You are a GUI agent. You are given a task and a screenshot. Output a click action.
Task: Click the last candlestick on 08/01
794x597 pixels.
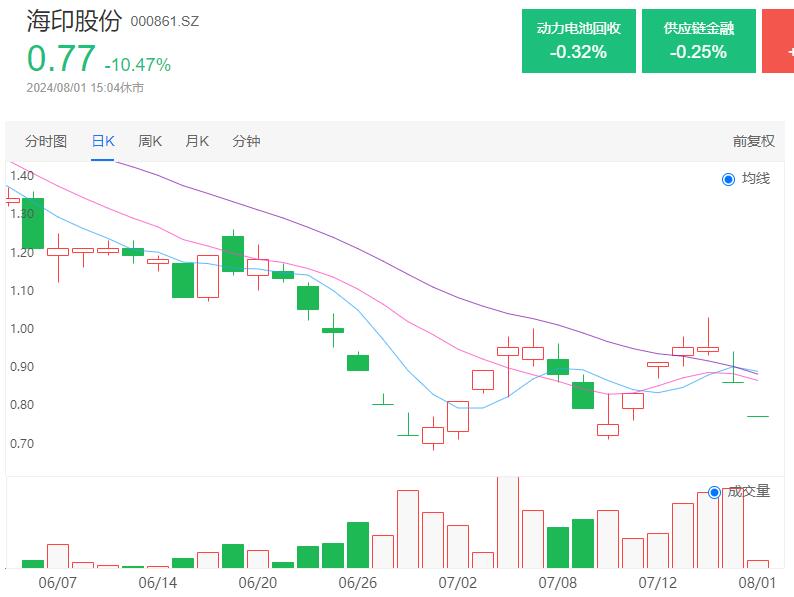(757, 416)
